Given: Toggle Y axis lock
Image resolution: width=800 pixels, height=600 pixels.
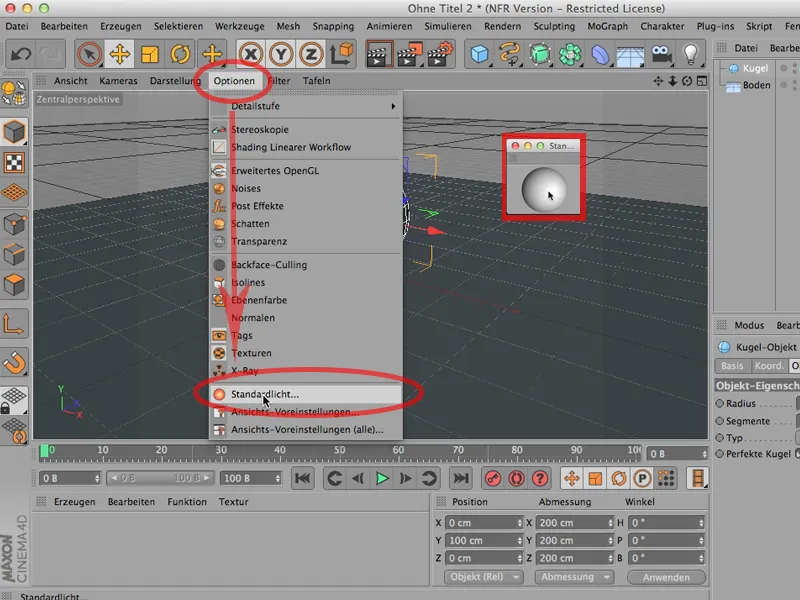Looking at the screenshot, I should 281,54.
